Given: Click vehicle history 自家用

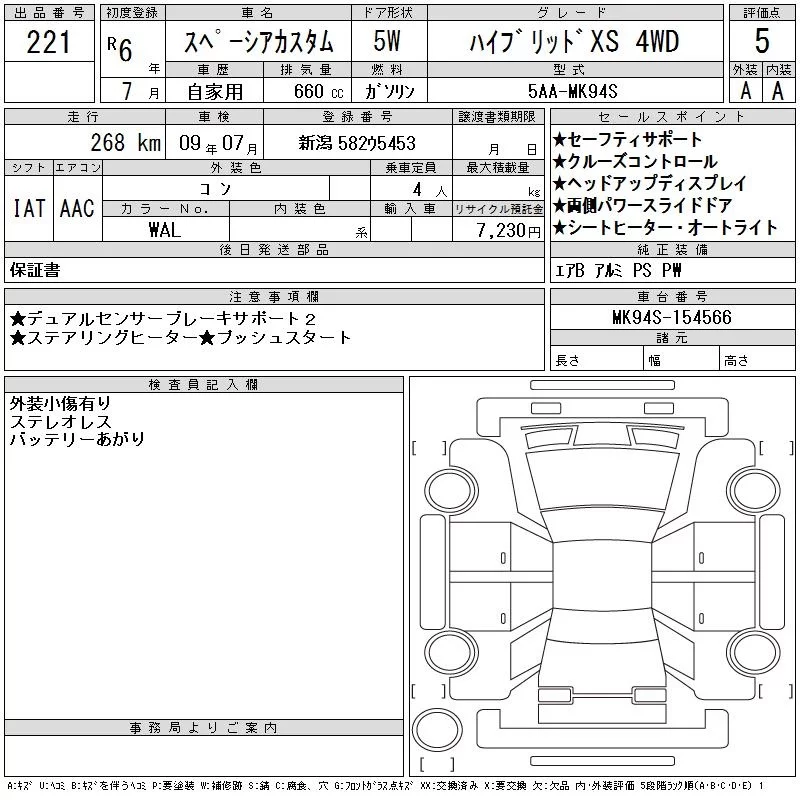Looking at the screenshot, I should pyautogui.click(x=215, y=92).
